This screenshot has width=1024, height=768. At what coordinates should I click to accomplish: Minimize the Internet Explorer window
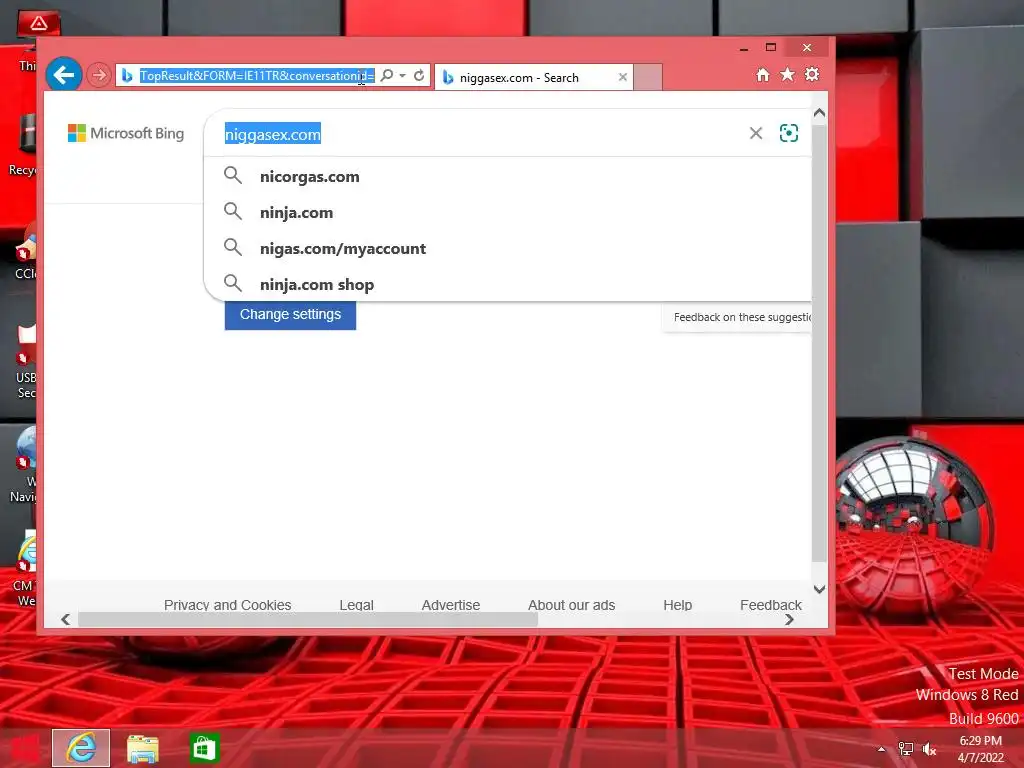click(743, 48)
